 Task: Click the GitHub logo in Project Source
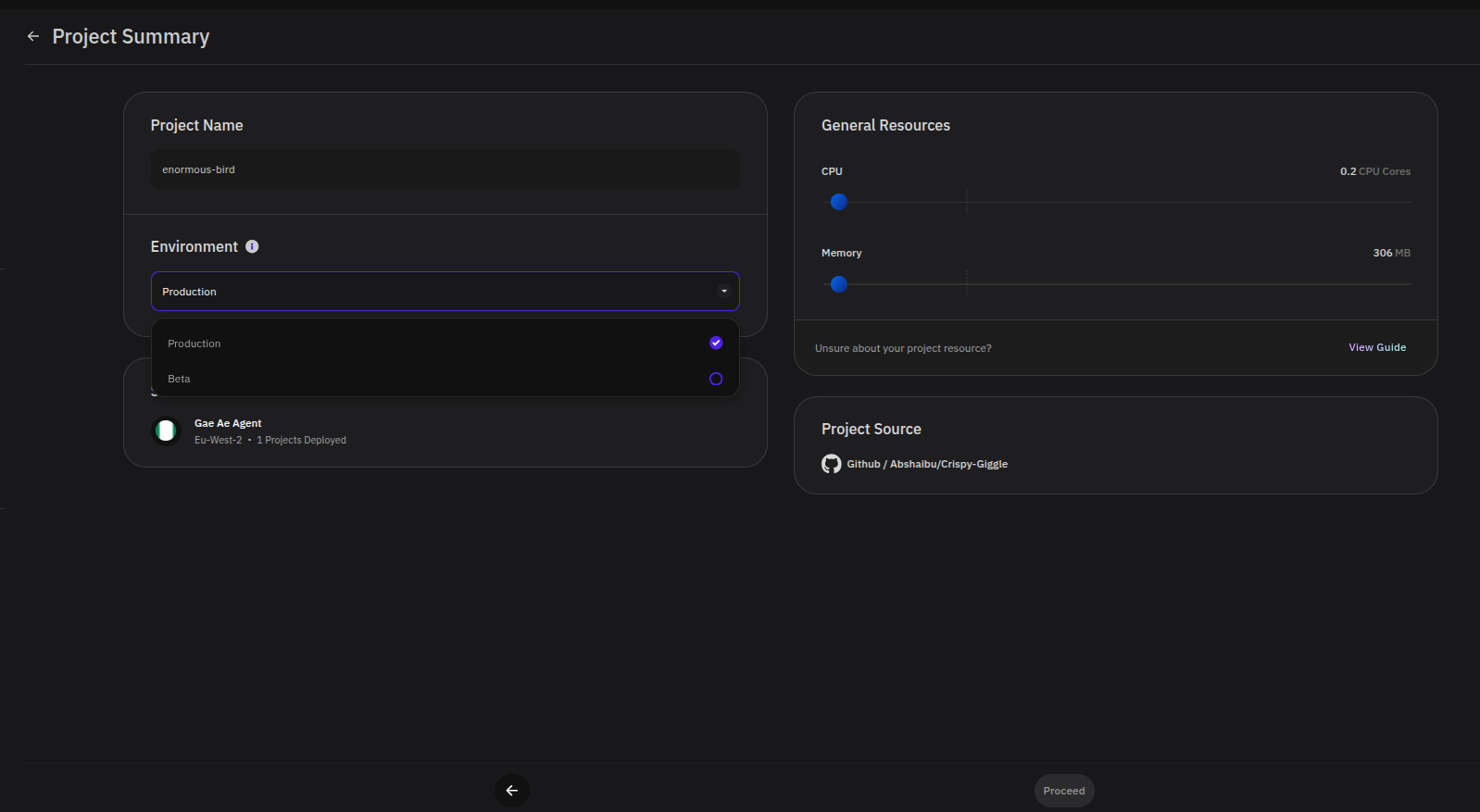coord(832,464)
